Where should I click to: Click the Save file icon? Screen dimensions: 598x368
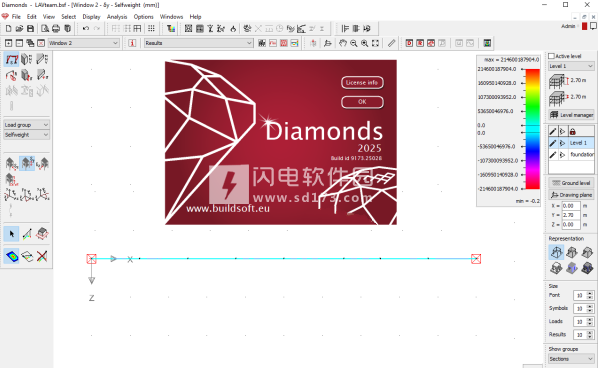[x=31, y=29]
